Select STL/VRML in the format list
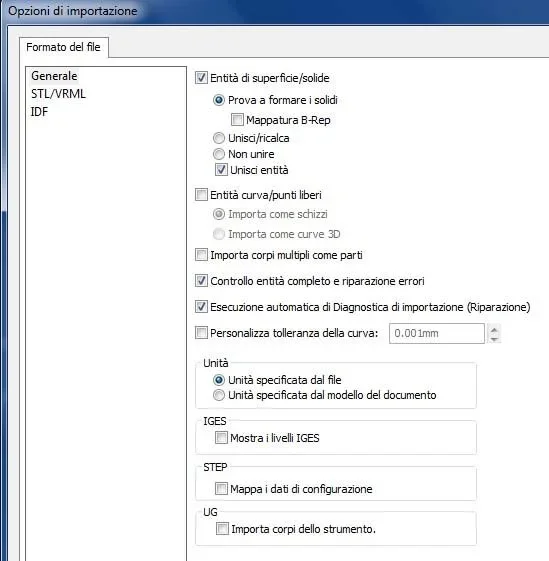 [x=58, y=94]
